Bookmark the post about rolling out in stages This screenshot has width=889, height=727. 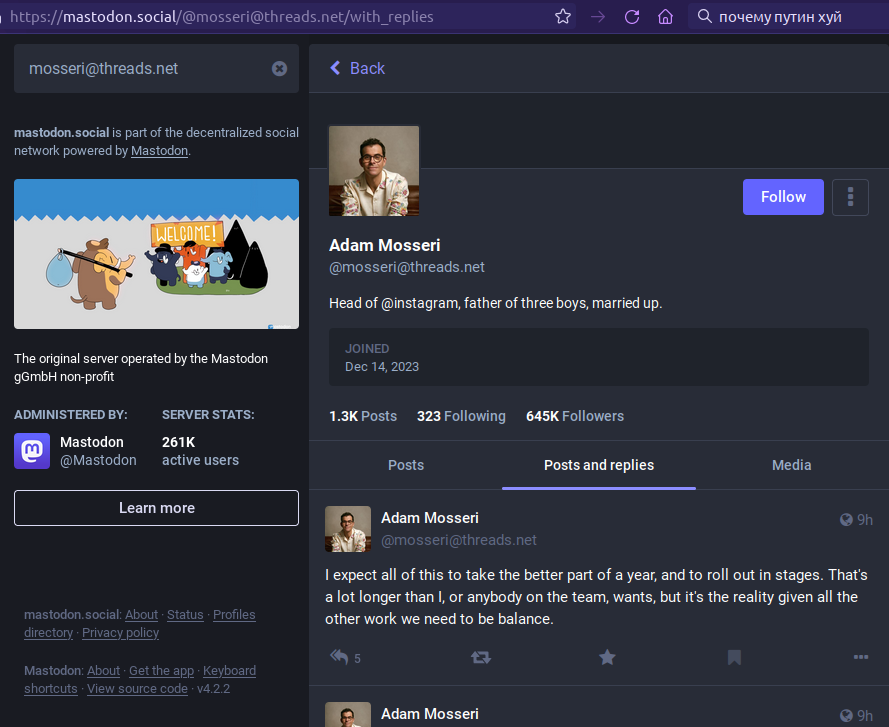point(734,657)
